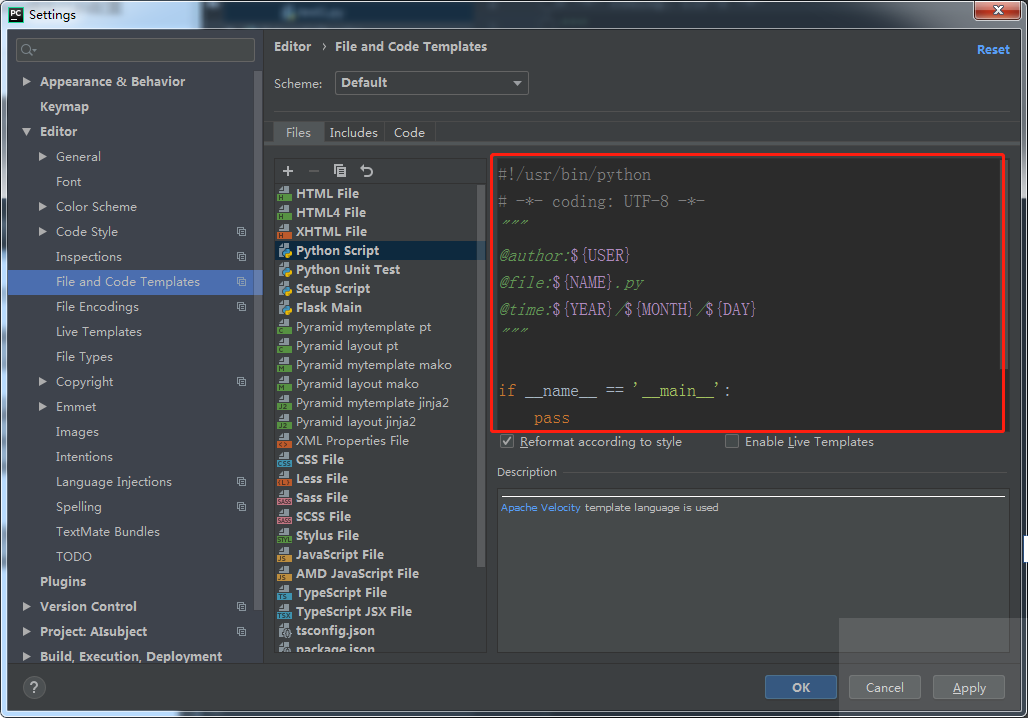1028x718 pixels.
Task: Select Pyramid layout jinja2 template
Action: pyautogui.click(x=355, y=422)
